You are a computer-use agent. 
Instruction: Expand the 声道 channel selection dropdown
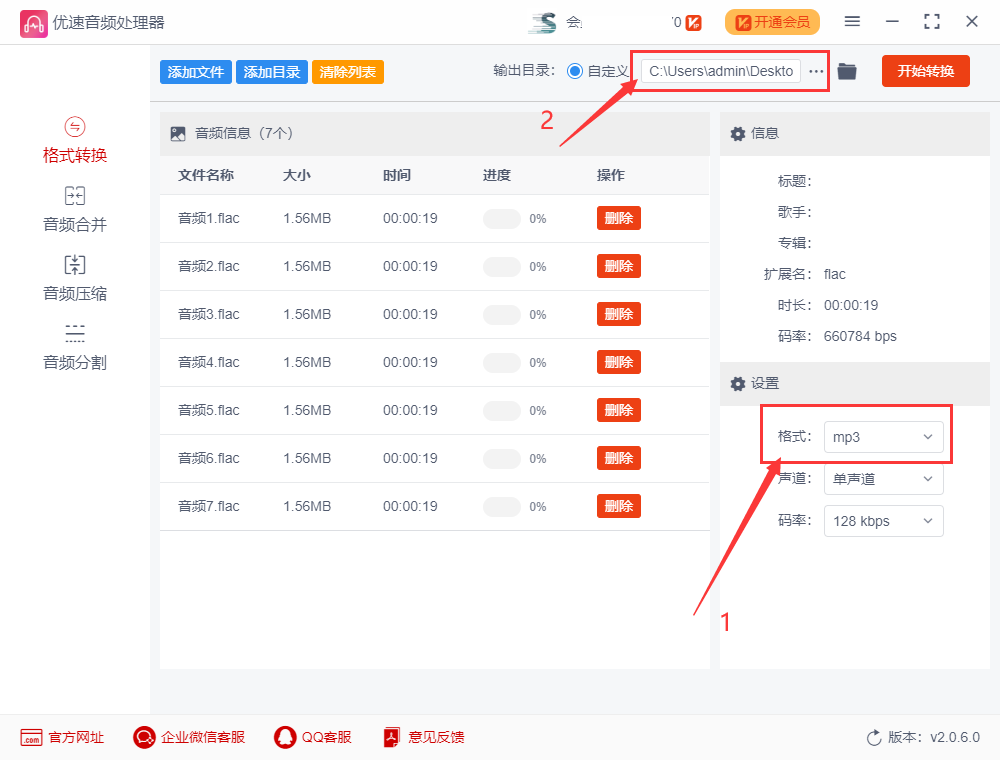883,478
